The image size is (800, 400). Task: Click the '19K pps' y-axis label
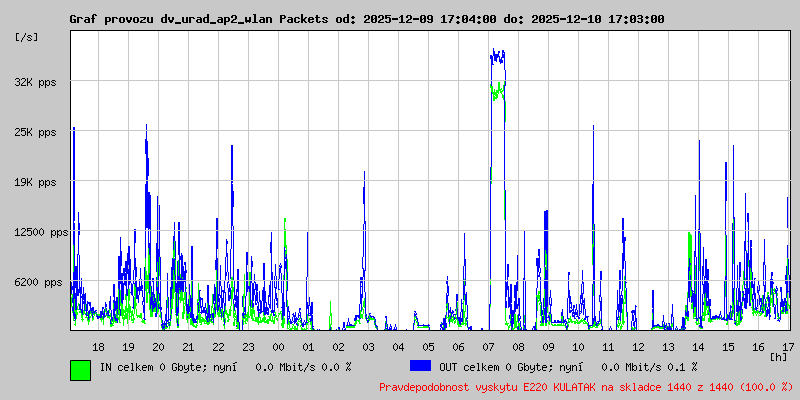35,182
